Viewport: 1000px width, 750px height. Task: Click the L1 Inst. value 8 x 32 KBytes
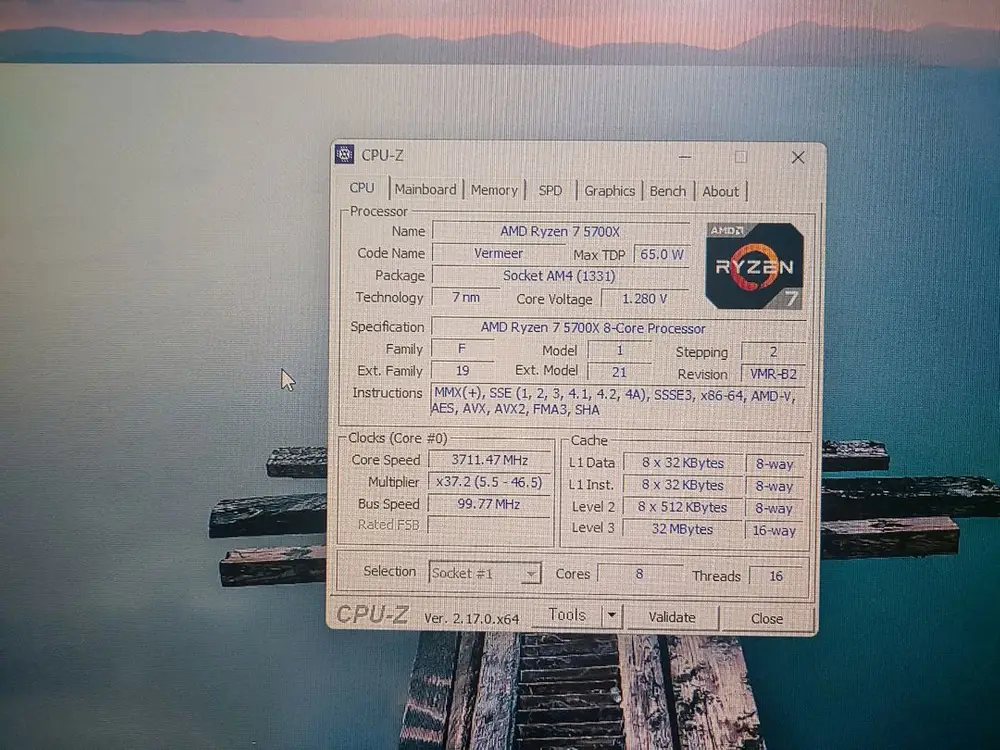(682, 485)
